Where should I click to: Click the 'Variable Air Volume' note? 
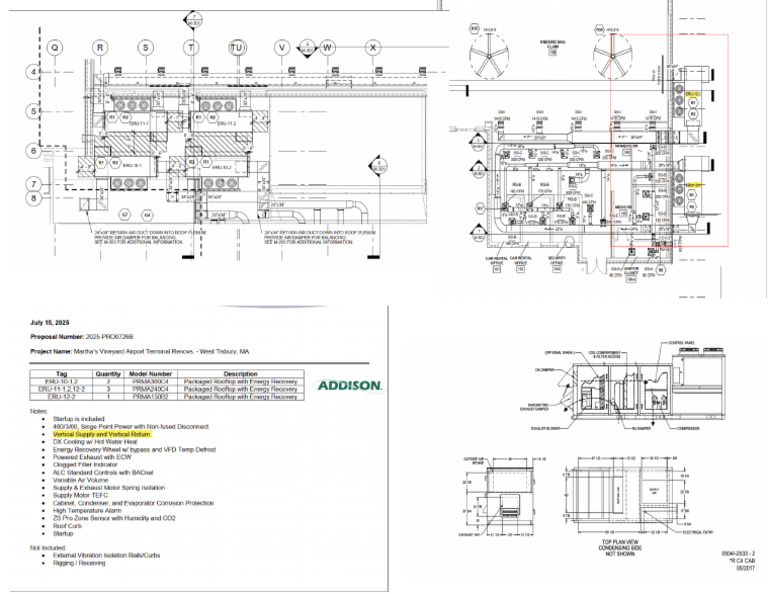click(80, 480)
